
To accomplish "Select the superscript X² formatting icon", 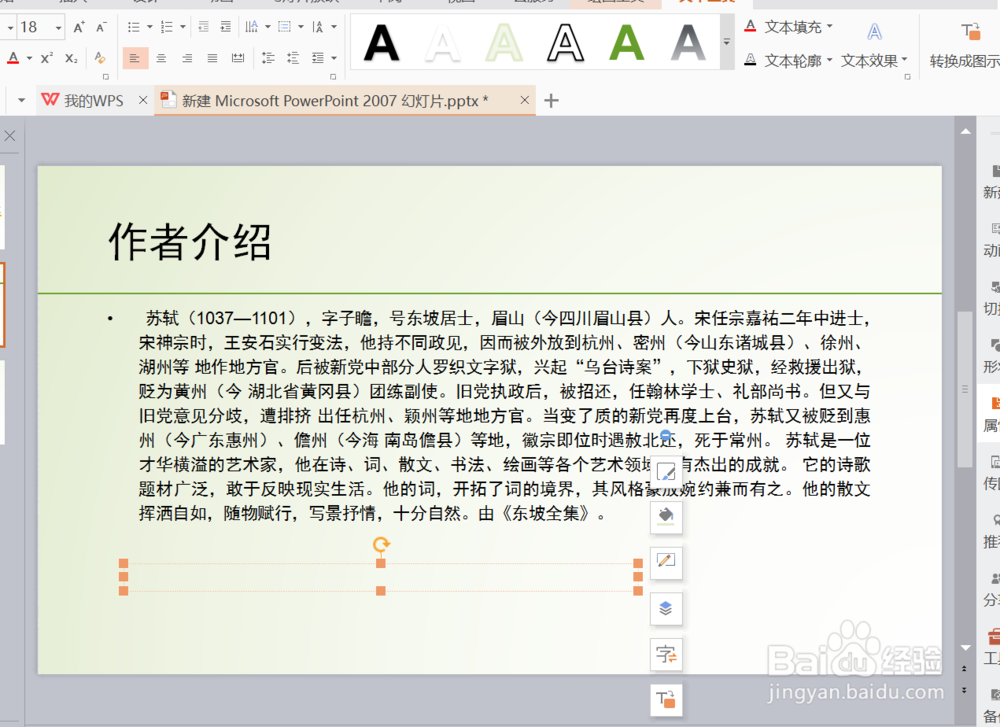I will (47, 56).
